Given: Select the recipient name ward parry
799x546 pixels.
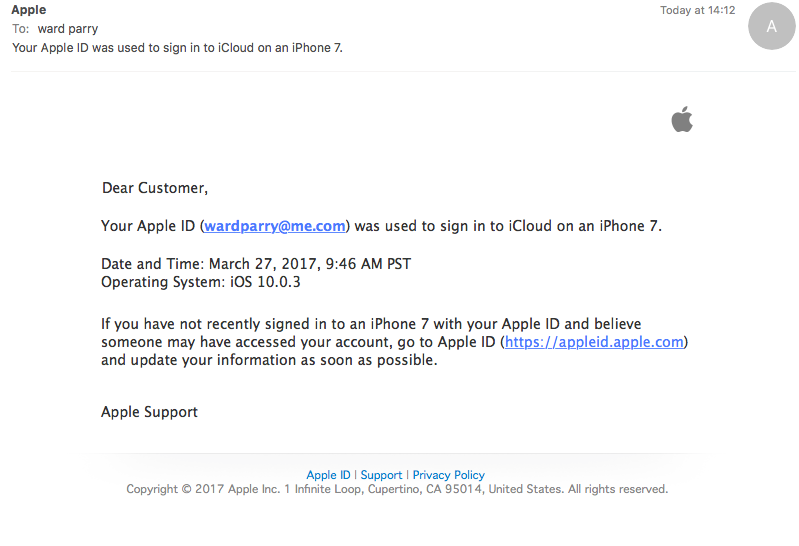Looking at the screenshot, I should point(68,29).
